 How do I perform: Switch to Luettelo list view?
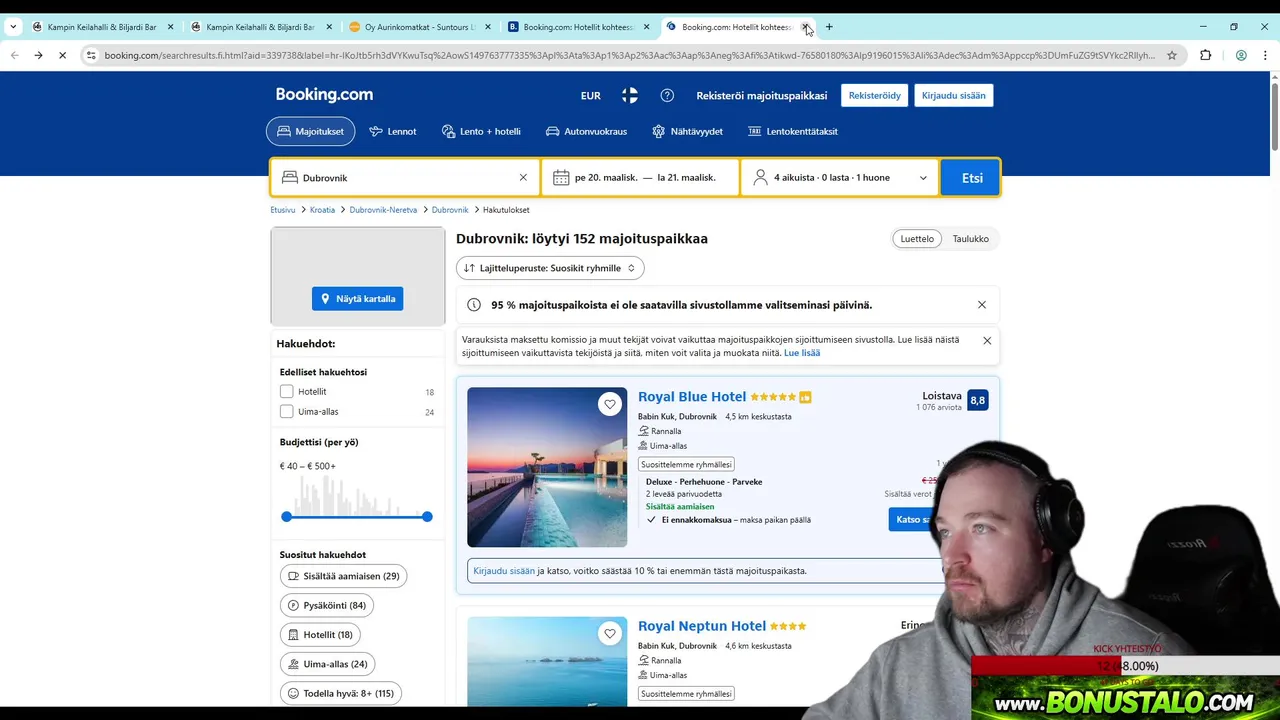click(917, 239)
